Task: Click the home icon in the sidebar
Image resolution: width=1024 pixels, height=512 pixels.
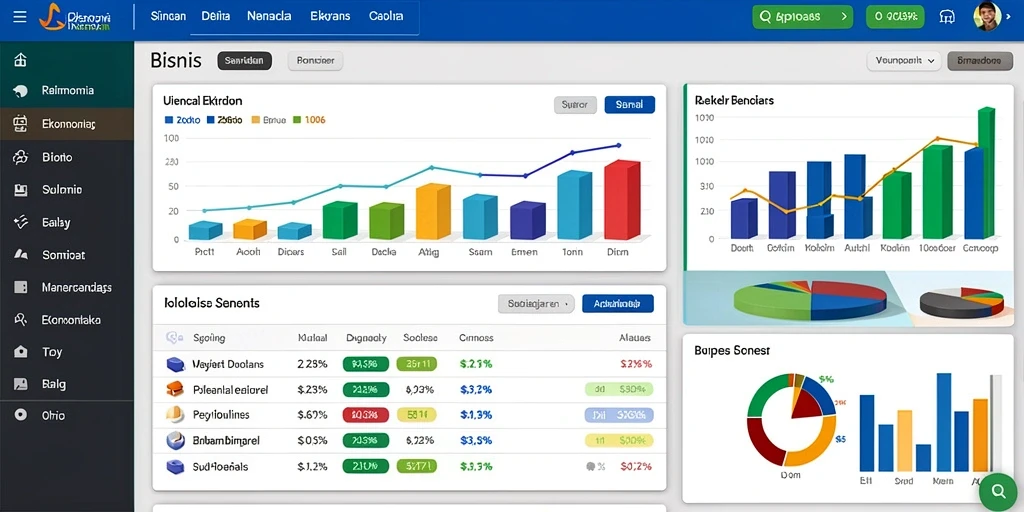Action: pos(21,60)
